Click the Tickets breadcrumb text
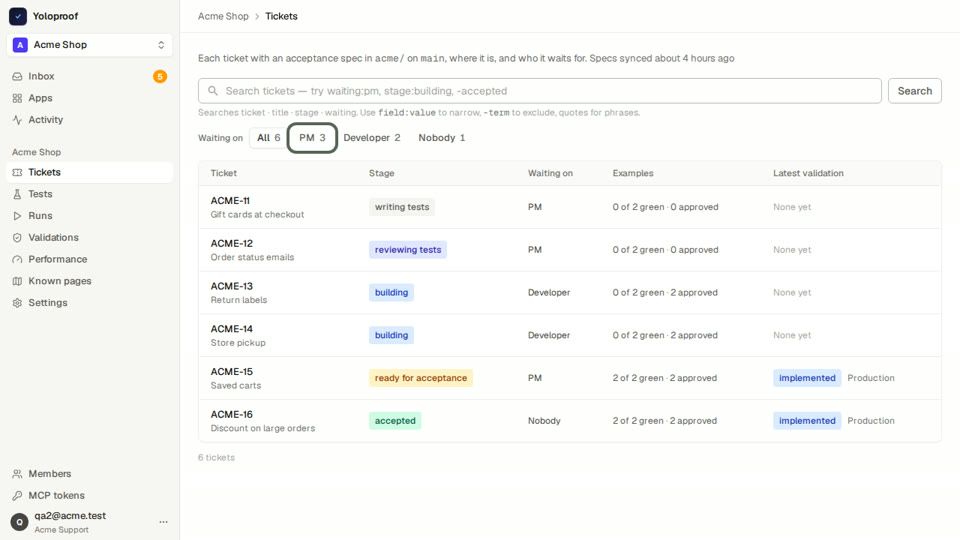This screenshot has width=960, height=540. pos(281,17)
